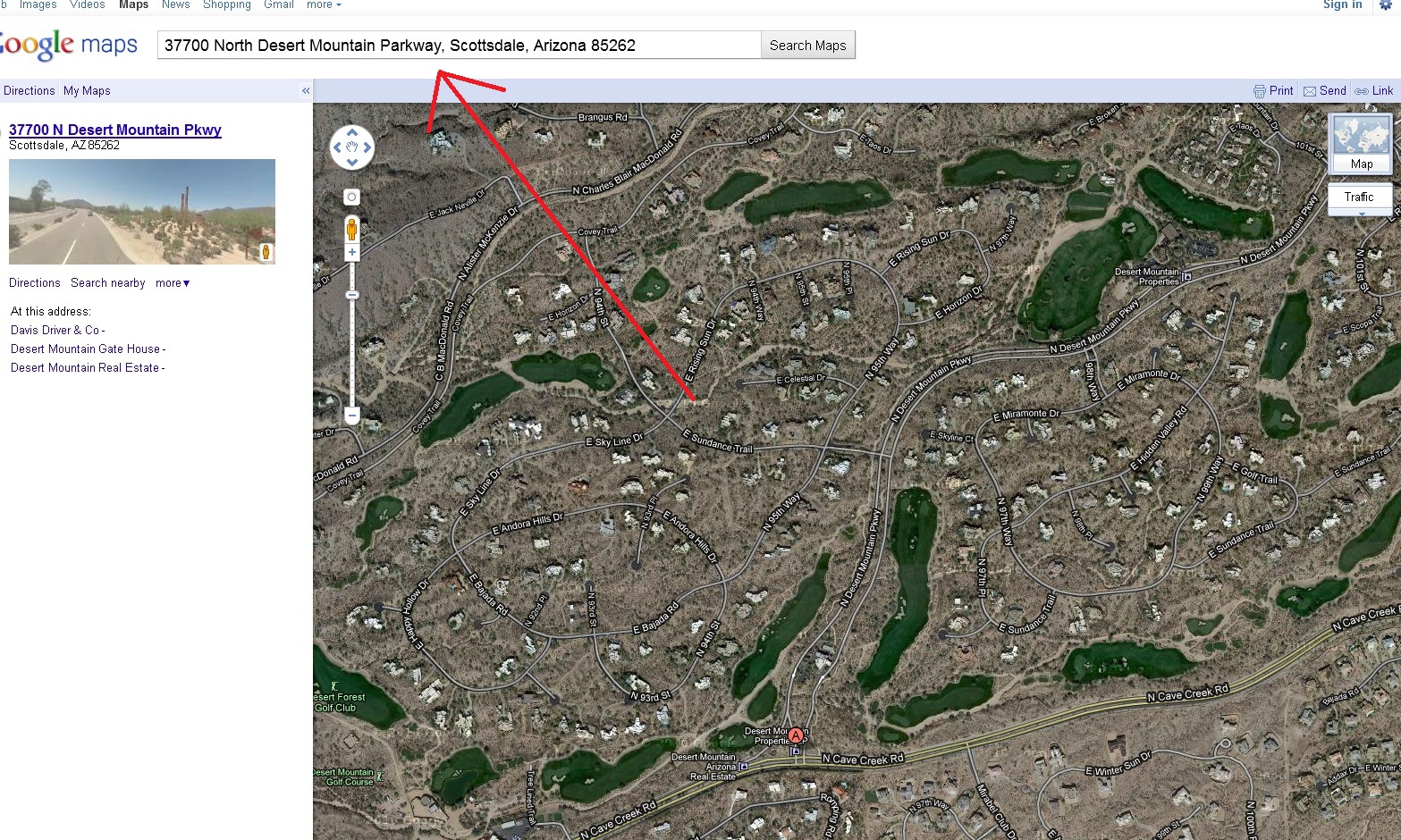Open the settings gear icon

click(1386, 4)
